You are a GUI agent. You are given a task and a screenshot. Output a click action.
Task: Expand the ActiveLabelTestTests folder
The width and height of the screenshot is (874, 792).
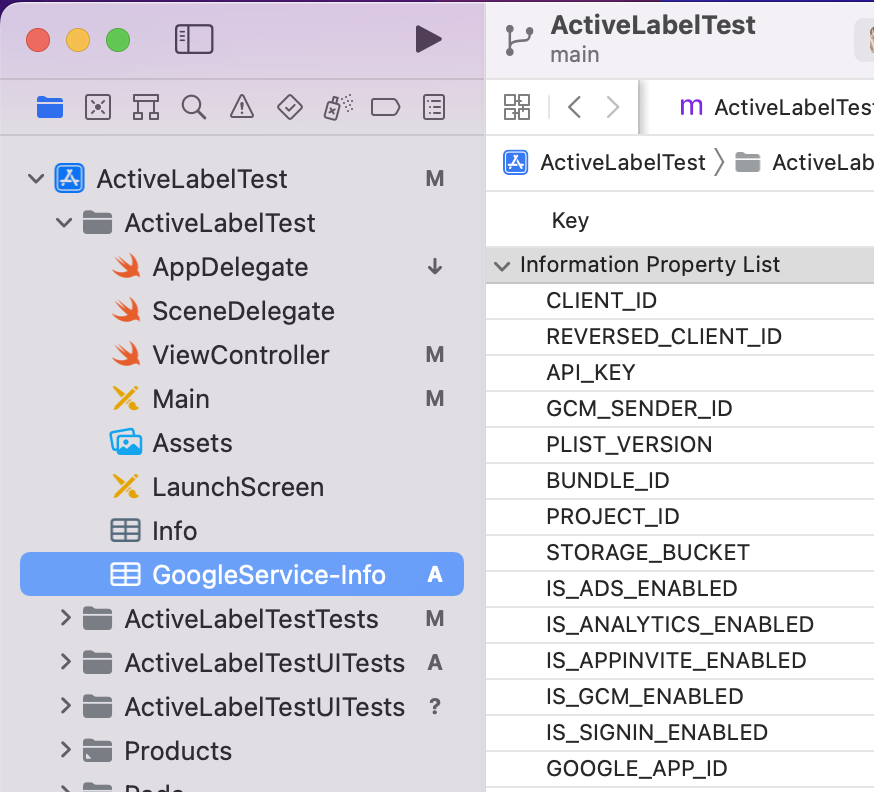pyautogui.click(x=65, y=618)
